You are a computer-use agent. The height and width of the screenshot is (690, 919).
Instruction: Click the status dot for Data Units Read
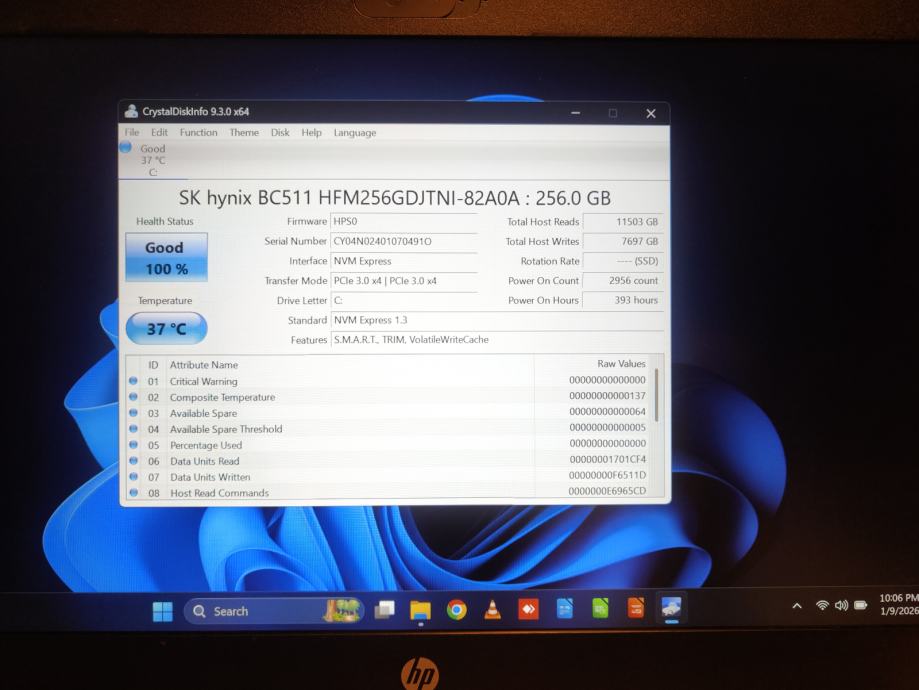[x=133, y=461]
